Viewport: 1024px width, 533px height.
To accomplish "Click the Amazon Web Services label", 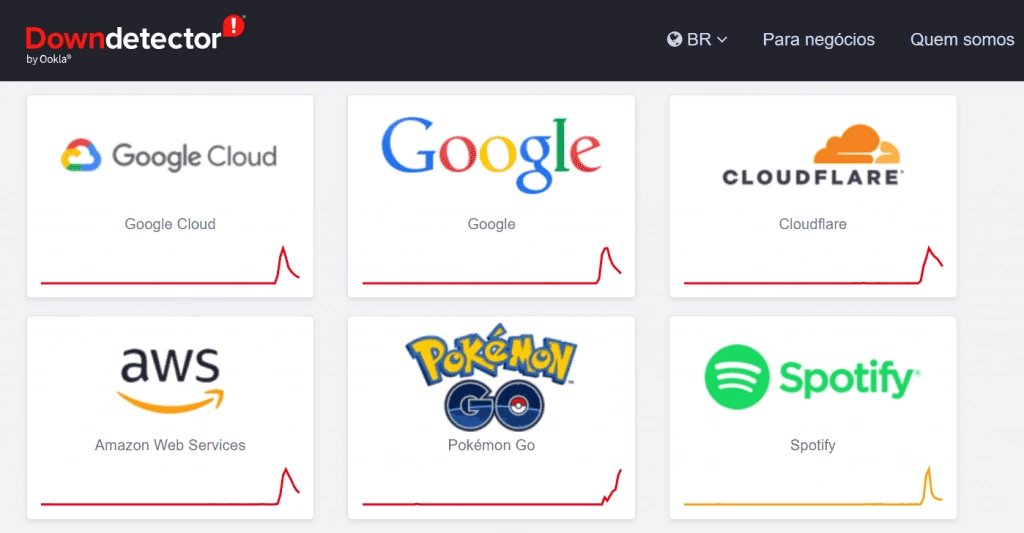I will point(170,445).
